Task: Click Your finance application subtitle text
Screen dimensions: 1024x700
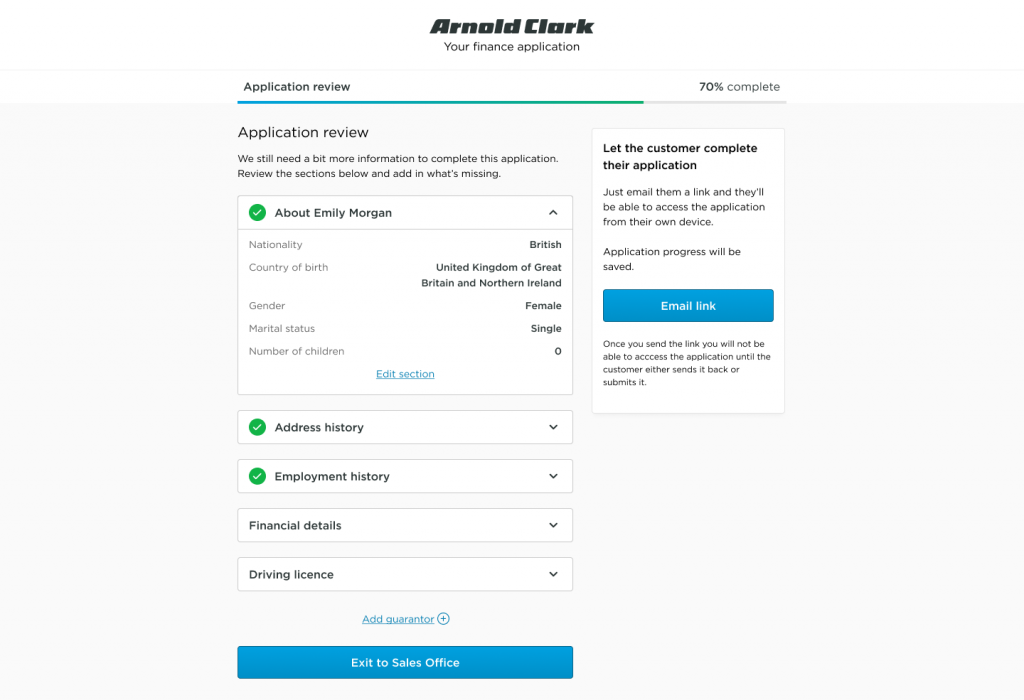Action: coord(511,46)
